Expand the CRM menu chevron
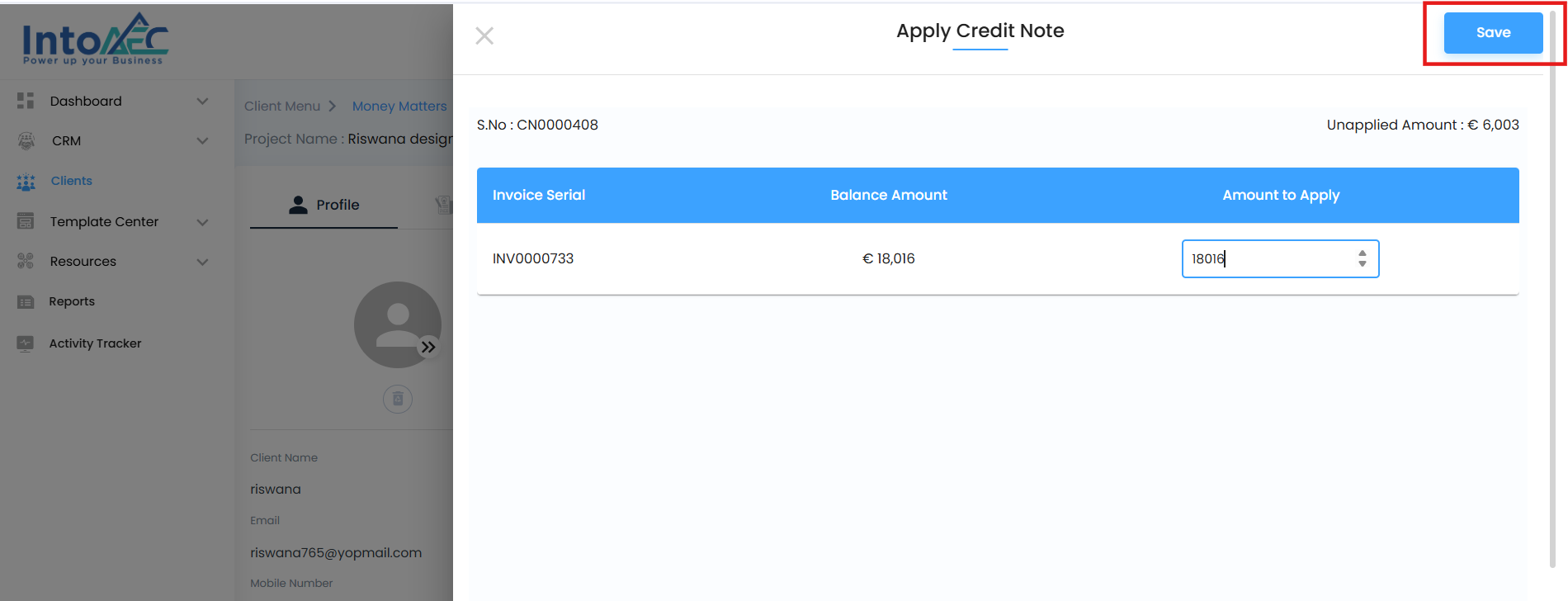This screenshot has width=1568, height=601. [202, 140]
